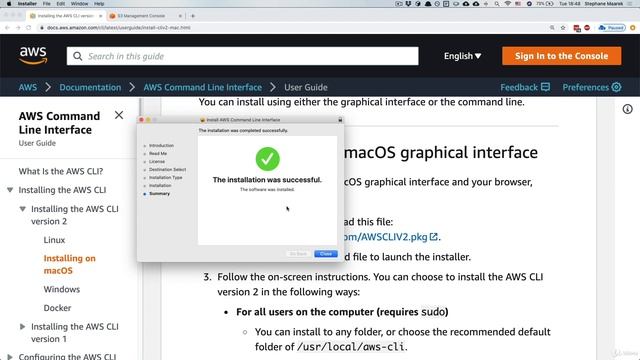Click the Stephane Maarek user name in the menu bar
Viewport: 640px width, 360px height.
[604, 4]
